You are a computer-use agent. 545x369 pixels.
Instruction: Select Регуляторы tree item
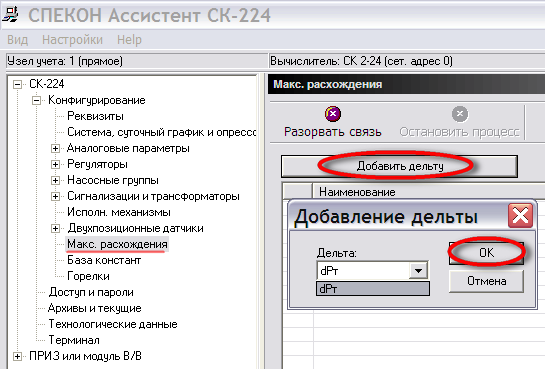(x=97, y=164)
